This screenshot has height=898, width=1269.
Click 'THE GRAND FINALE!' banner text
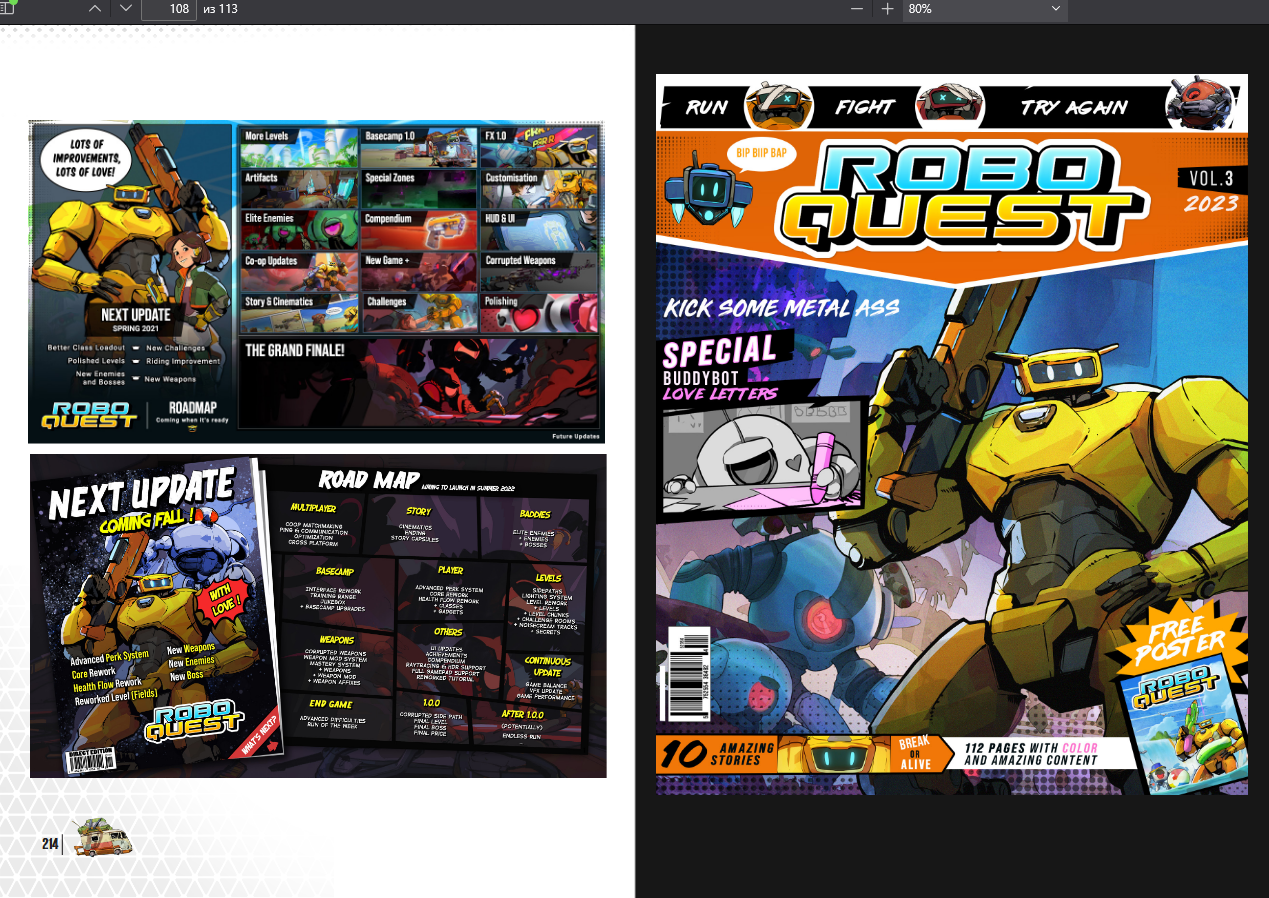pos(294,350)
